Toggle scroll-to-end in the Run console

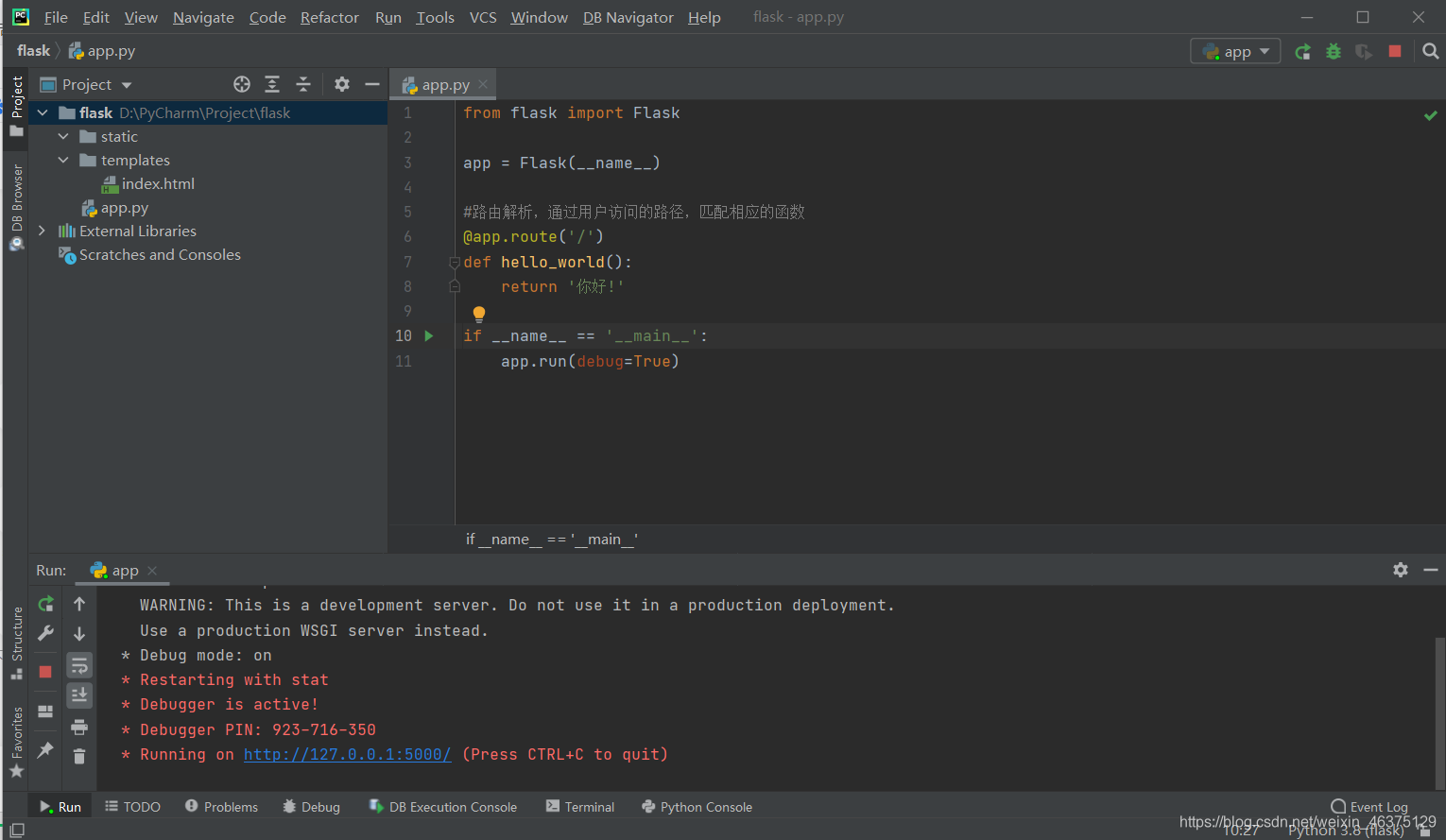pos(79,695)
